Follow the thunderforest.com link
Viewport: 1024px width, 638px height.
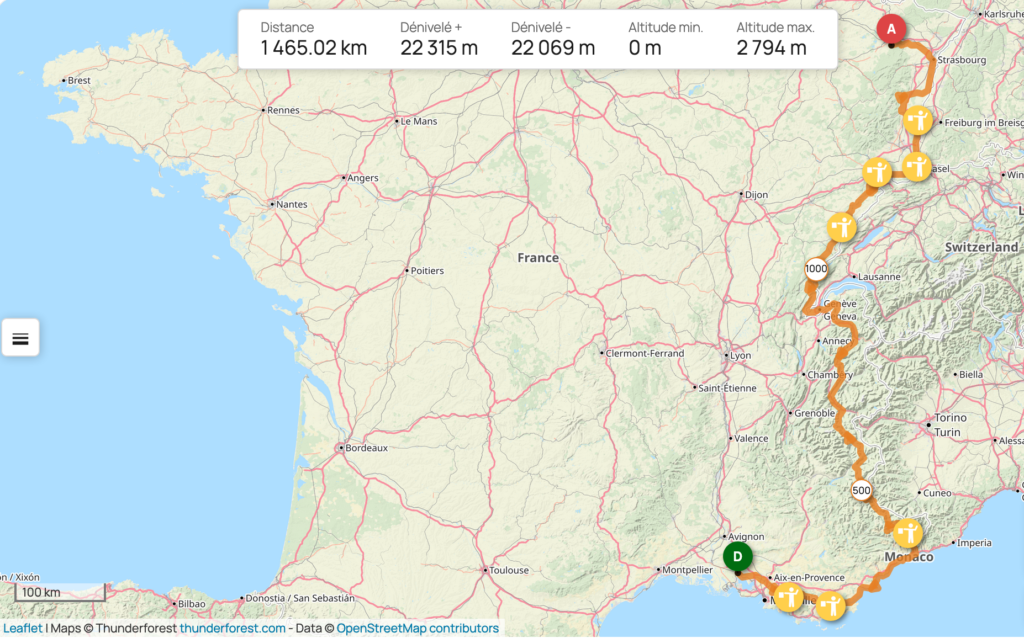pyautogui.click(x=232, y=628)
